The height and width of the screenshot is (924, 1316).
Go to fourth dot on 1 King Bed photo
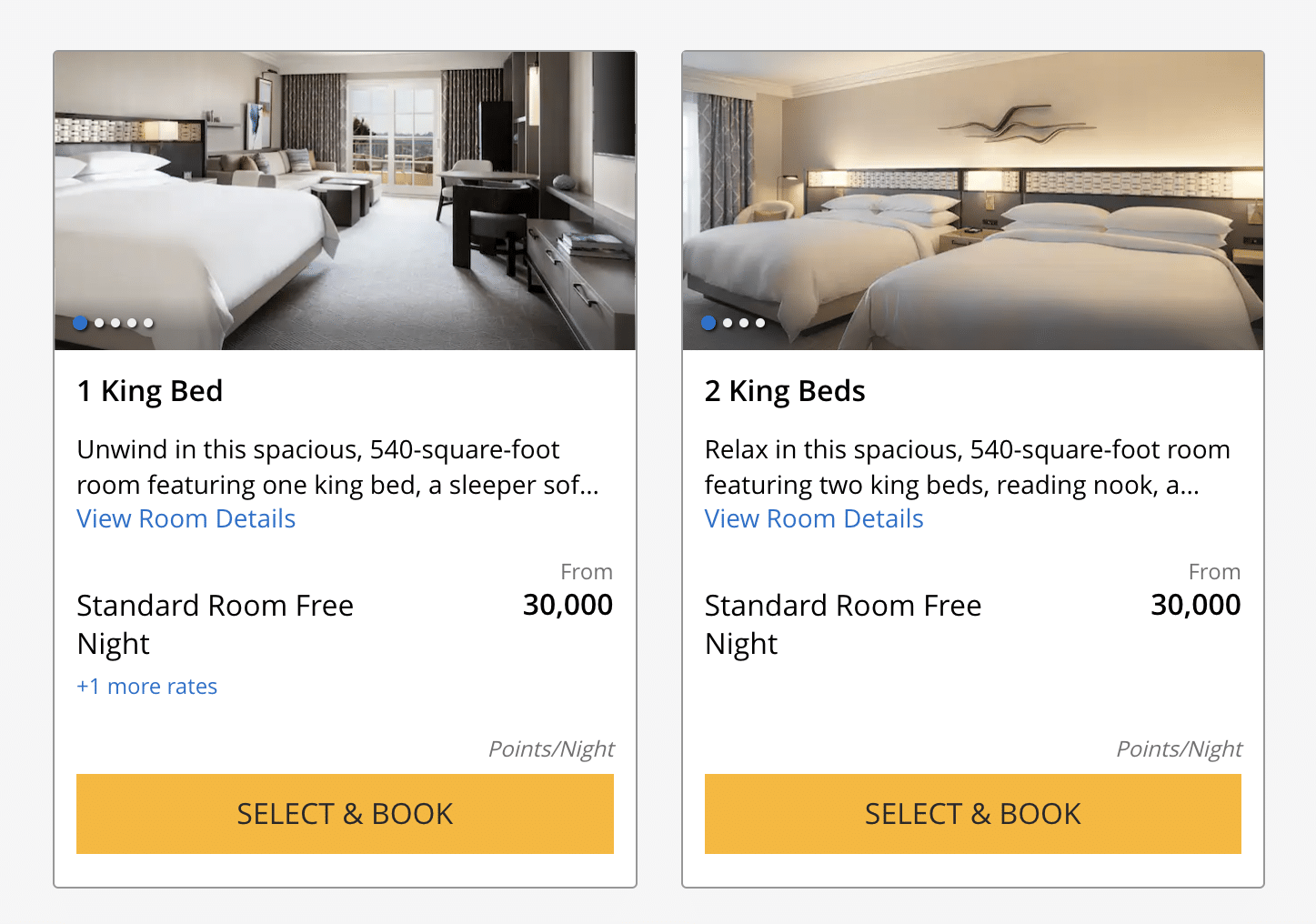(132, 323)
